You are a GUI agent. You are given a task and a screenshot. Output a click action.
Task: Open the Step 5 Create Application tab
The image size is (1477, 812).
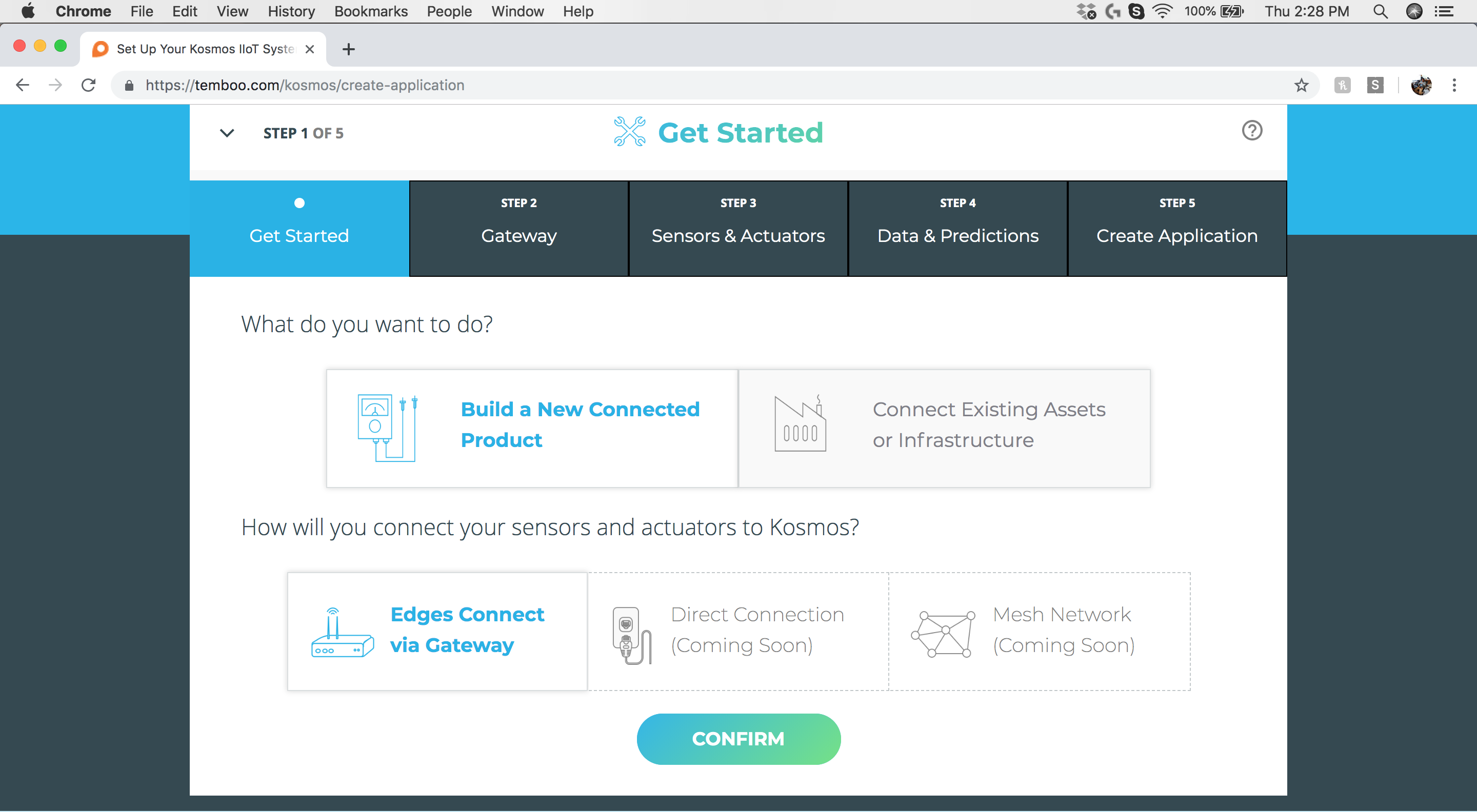coord(1177,228)
